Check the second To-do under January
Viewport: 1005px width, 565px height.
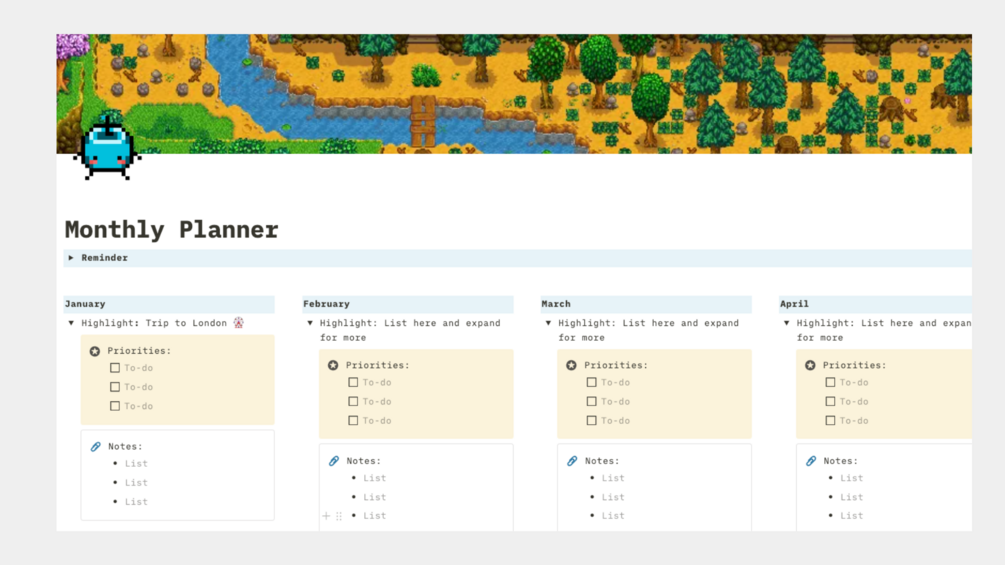(115, 387)
